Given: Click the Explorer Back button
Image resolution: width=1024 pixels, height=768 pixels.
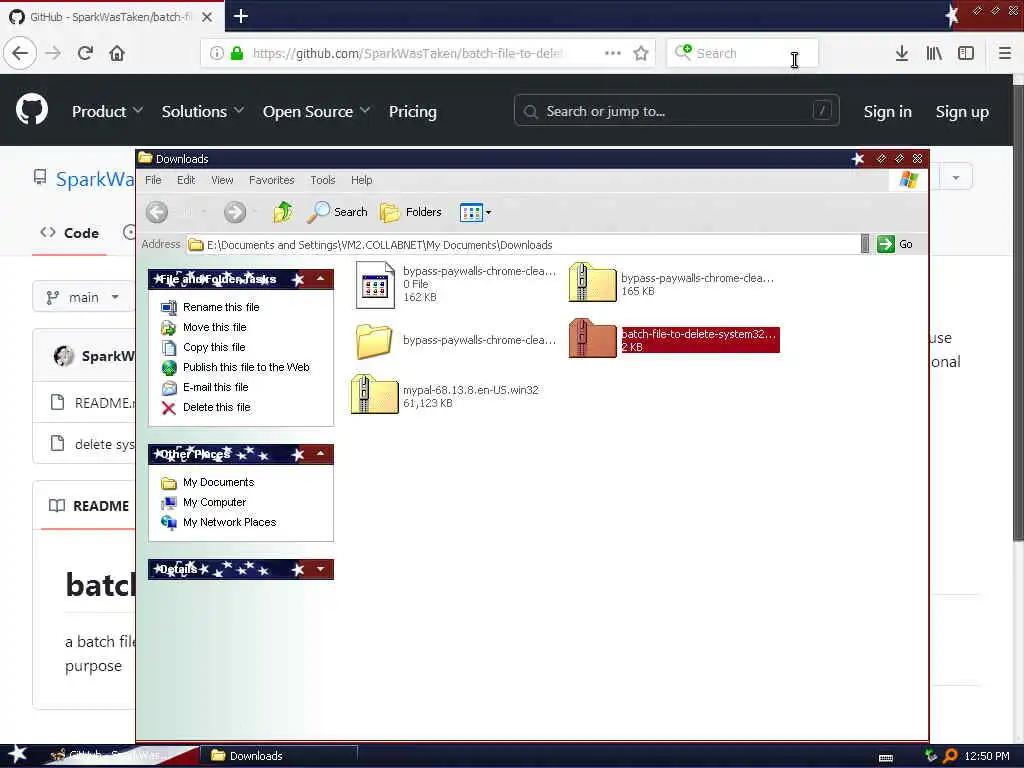Looking at the screenshot, I should pyautogui.click(x=157, y=212).
